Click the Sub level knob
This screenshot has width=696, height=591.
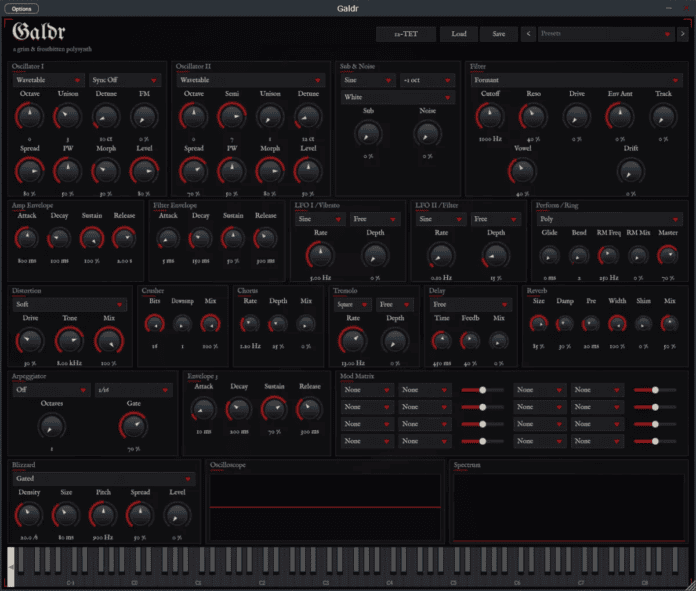tap(368, 134)
